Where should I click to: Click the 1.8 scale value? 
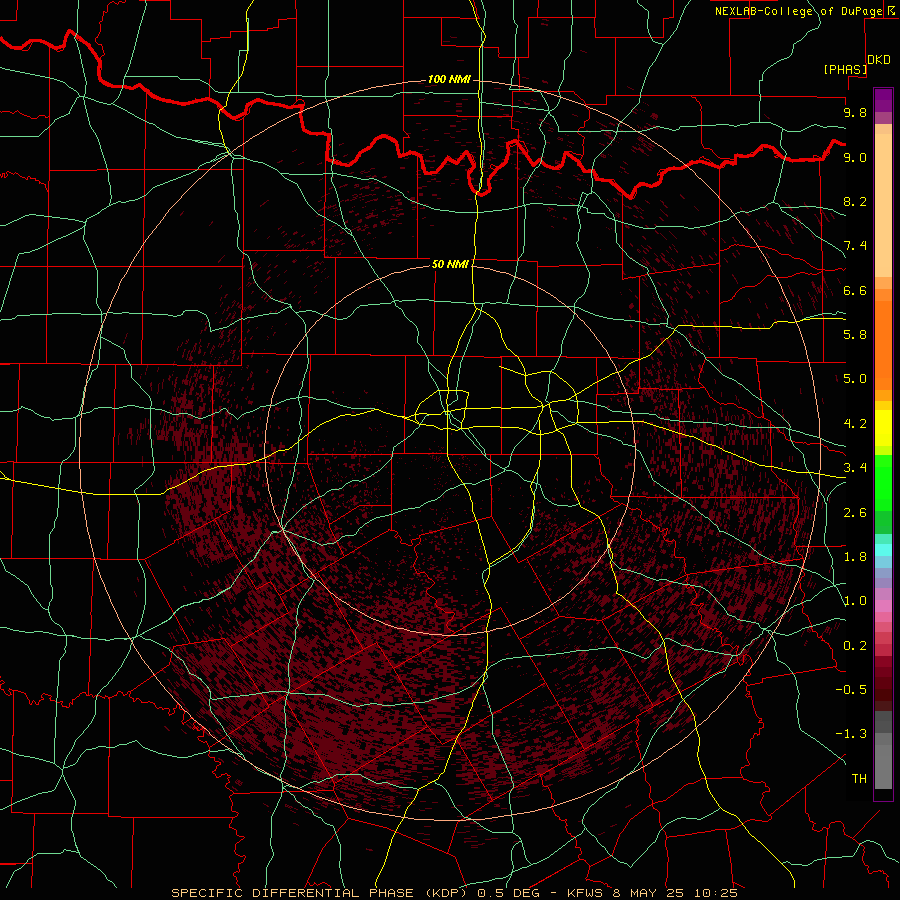[x=855, y=557]
